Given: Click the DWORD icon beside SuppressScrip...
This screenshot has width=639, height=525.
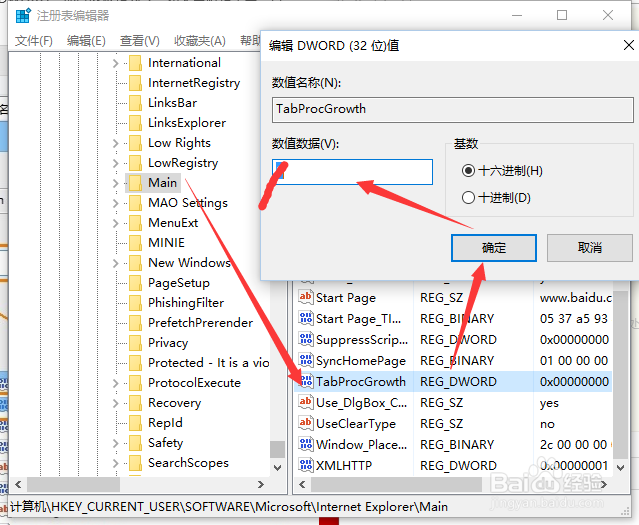Looking at the screenshot, I should coord(306,339).
